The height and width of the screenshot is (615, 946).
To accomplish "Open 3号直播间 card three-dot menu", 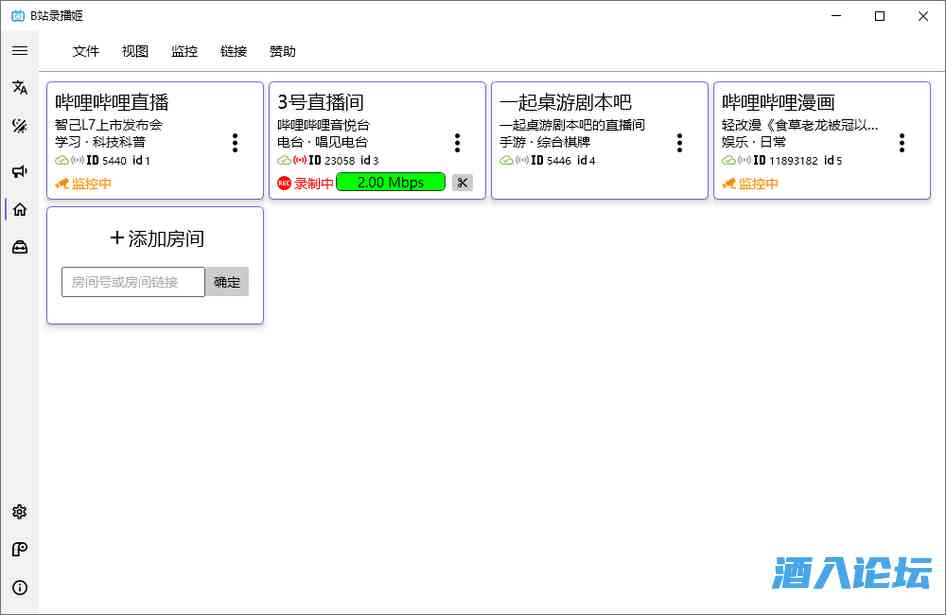I will coord(457,143).
